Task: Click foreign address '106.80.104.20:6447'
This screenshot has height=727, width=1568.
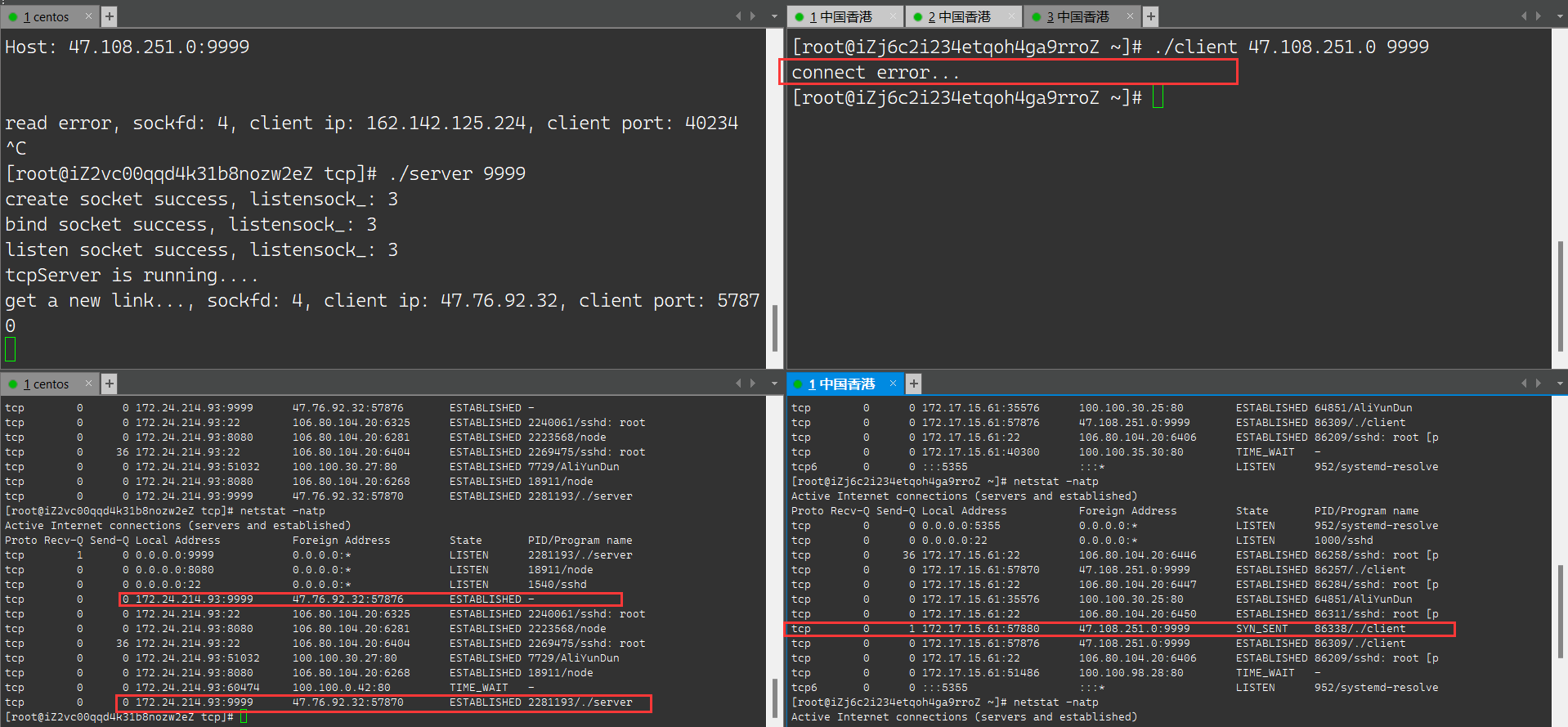Action: click(x=1138, y=585)
